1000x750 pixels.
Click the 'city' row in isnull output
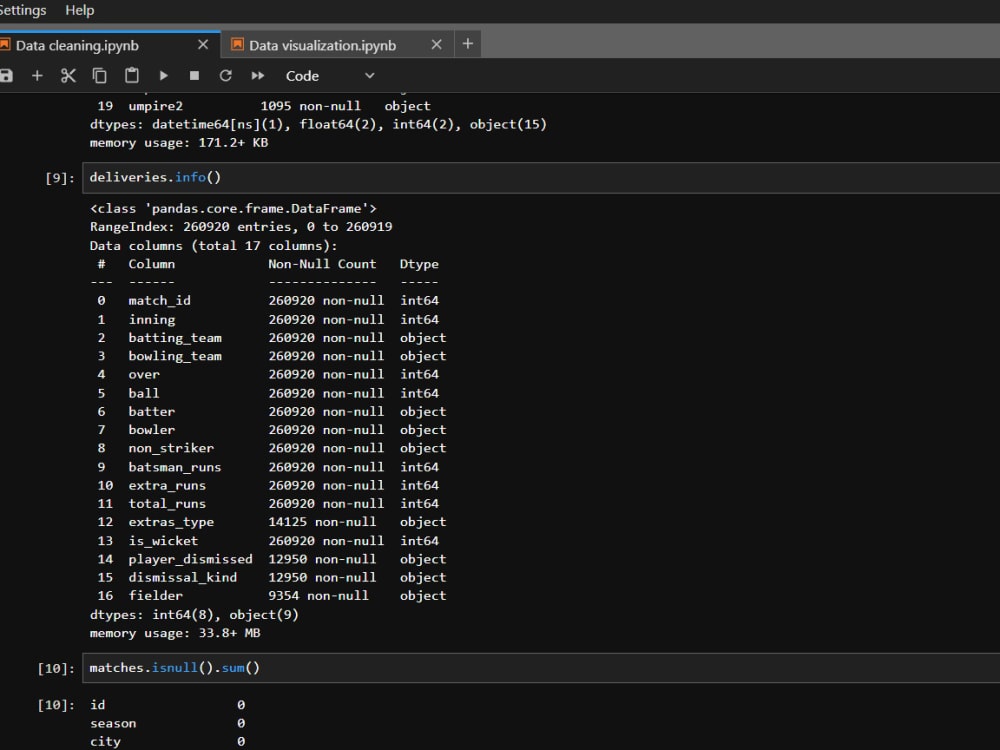168,741
